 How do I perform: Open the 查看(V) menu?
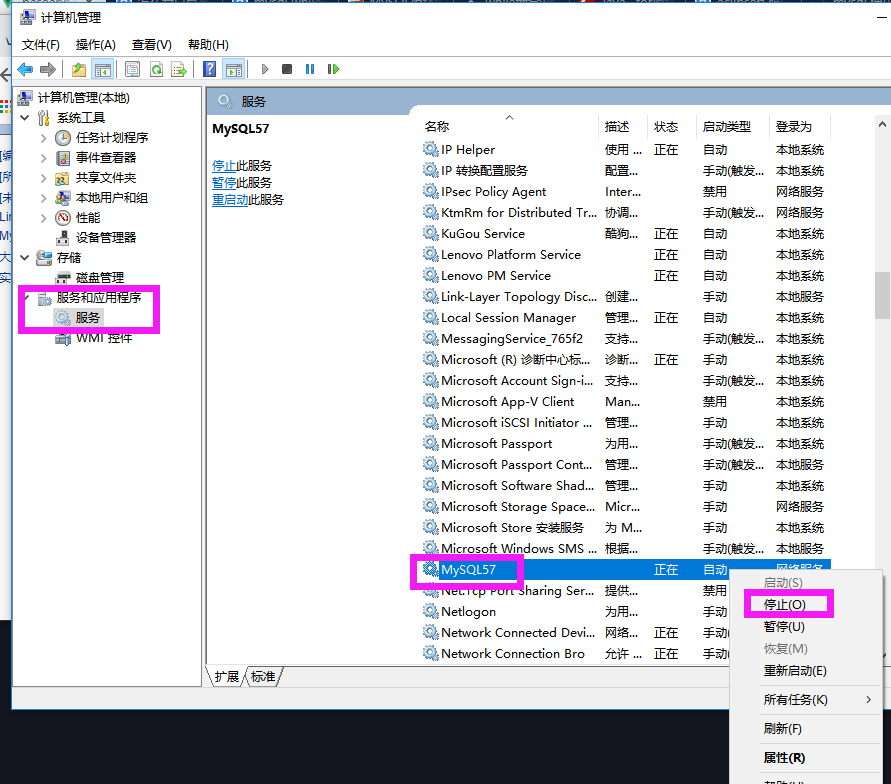(152, 45)
